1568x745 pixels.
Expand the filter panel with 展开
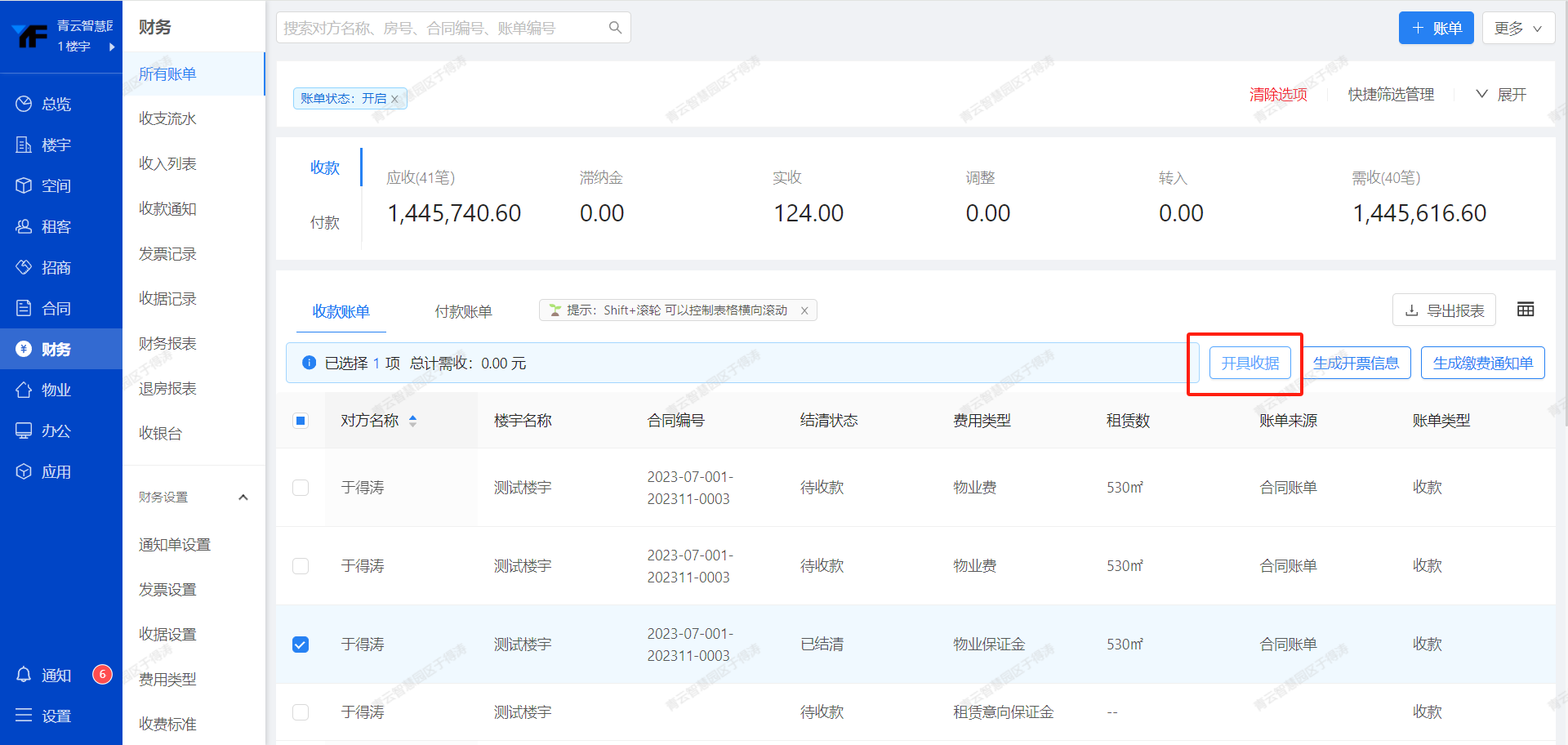tap(1501, 95)
